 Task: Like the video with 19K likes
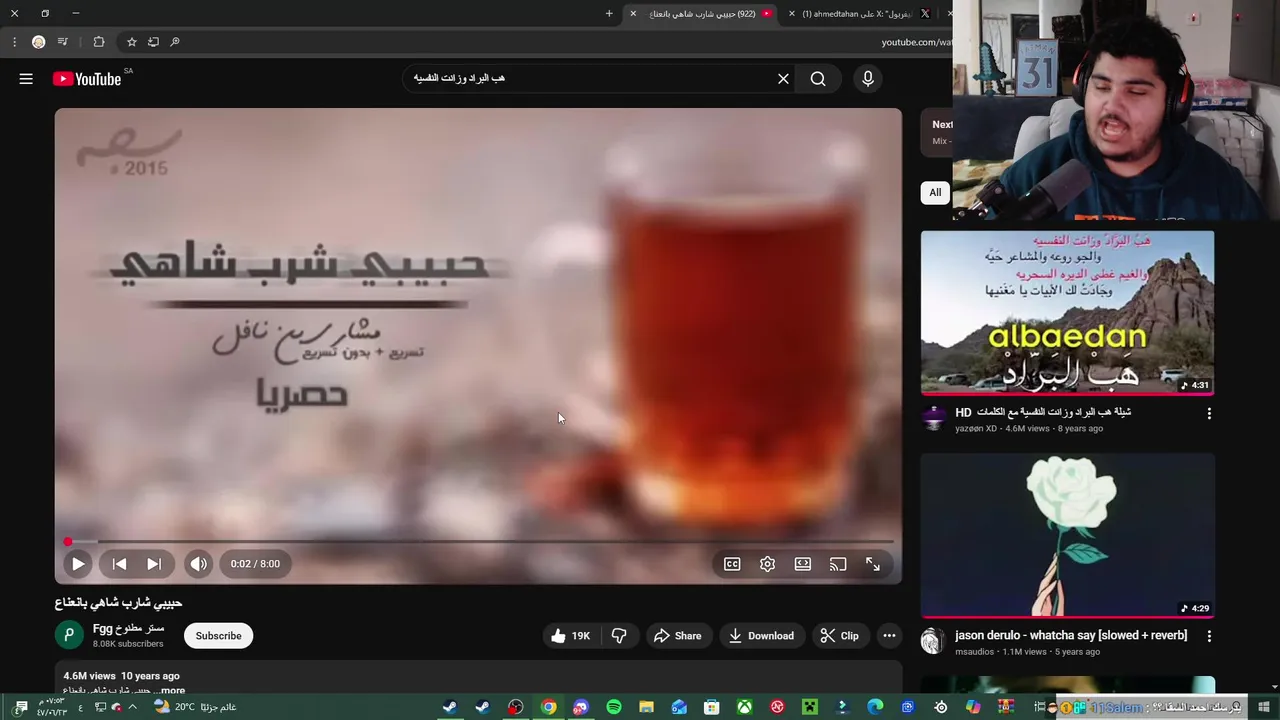tap(570, 636)
